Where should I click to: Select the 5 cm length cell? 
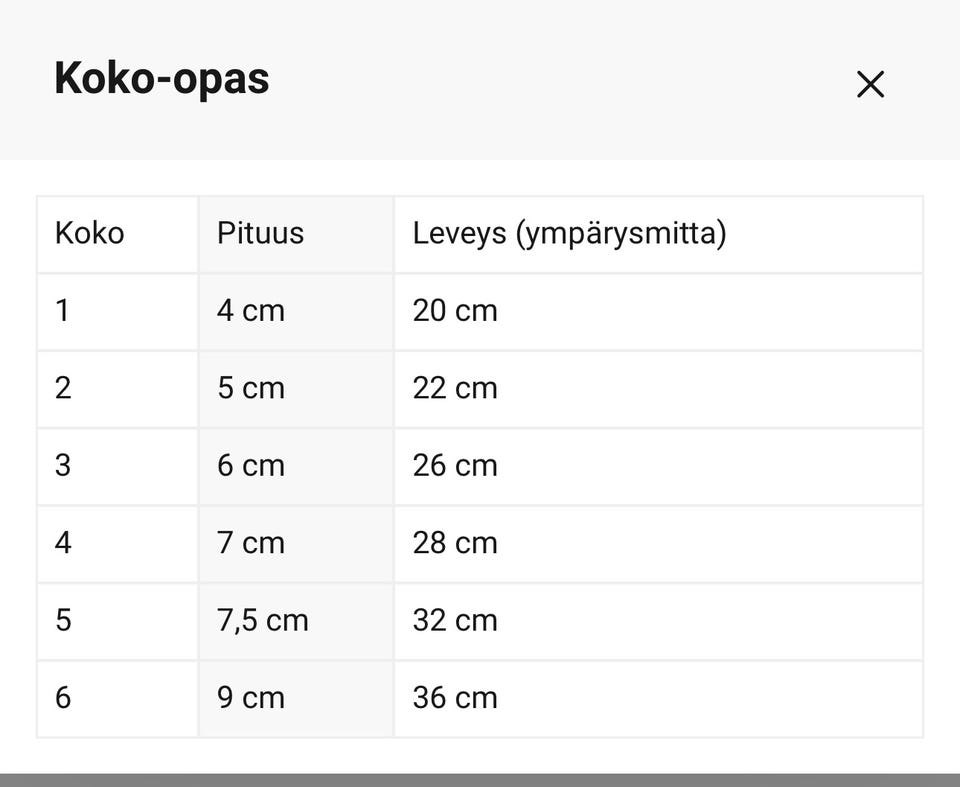coord(296,390)
